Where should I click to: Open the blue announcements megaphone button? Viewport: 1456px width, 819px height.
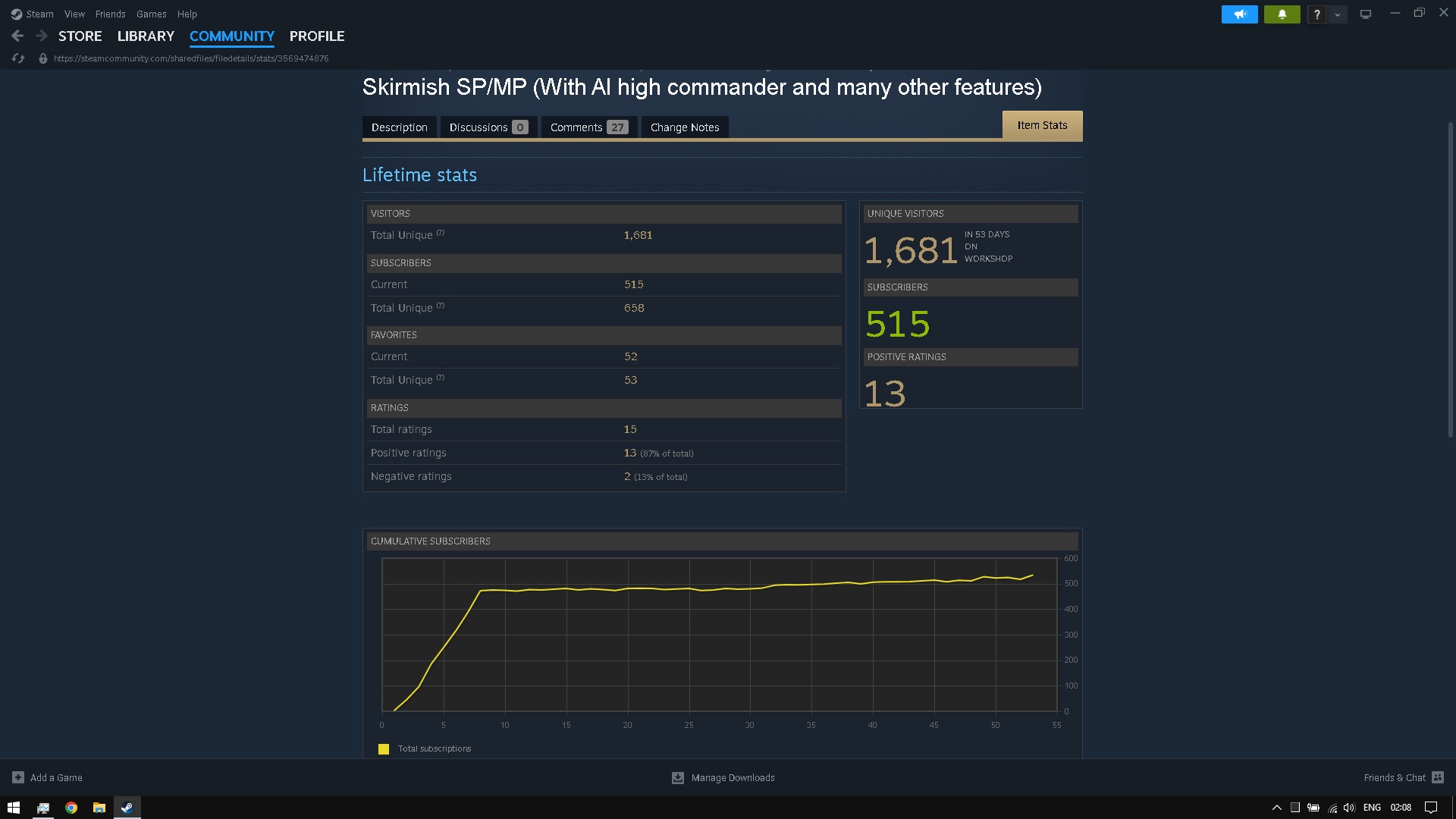pos(1239,14)
